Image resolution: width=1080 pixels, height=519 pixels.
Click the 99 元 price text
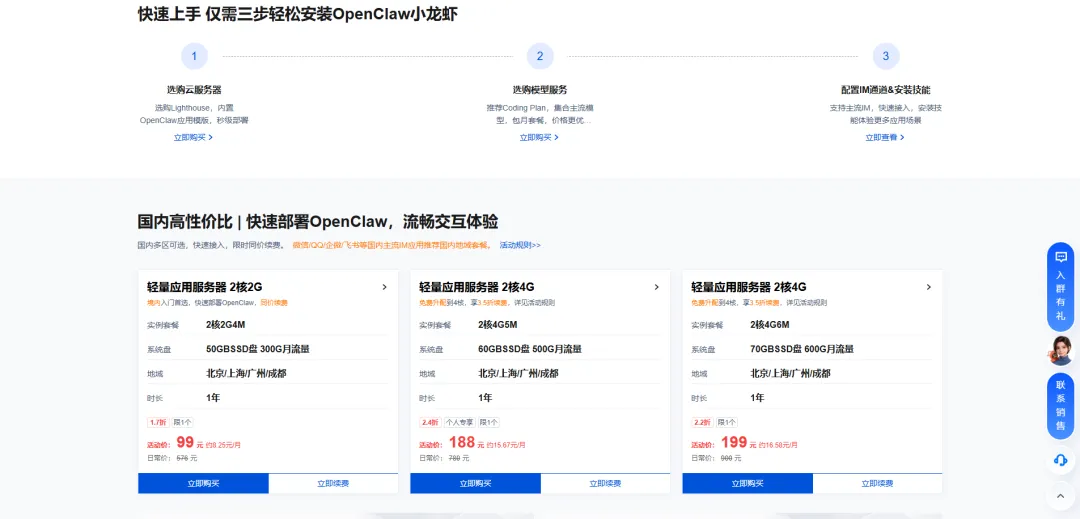point(190,443)
